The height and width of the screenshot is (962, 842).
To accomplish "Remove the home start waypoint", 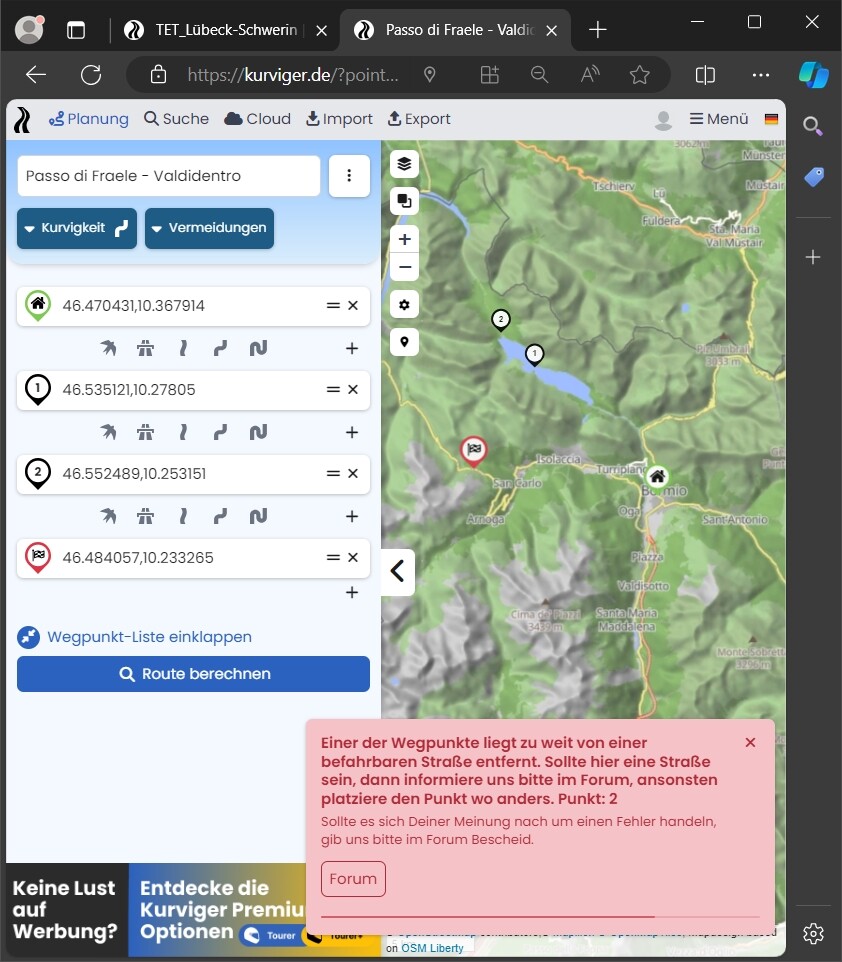I will (x=353, y=306).
